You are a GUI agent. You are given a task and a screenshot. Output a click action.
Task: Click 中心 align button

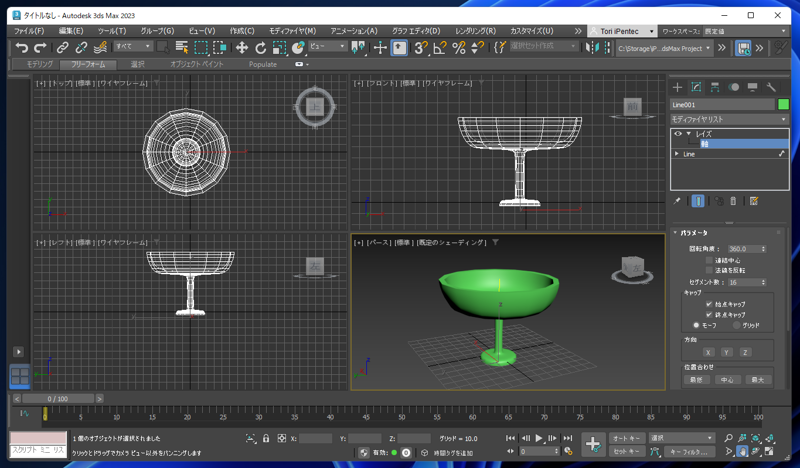[727, 380]
